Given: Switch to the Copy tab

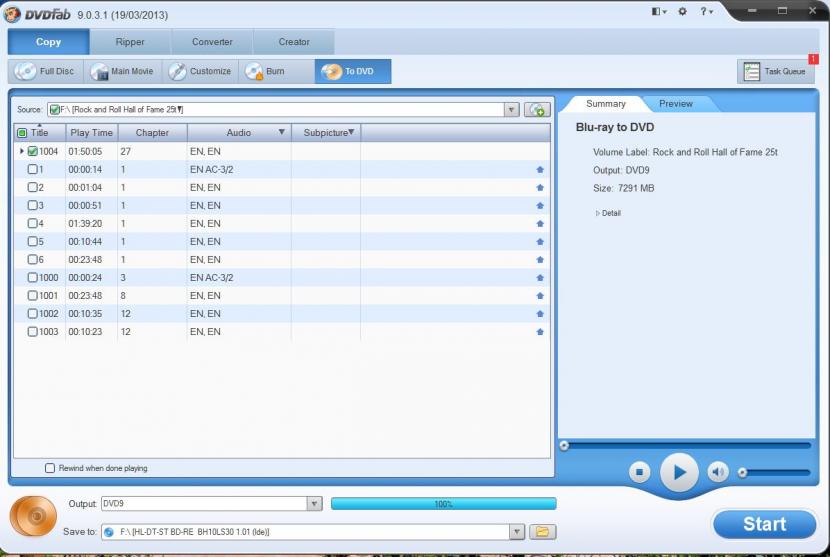Looking at the screenshot, I should point(49,42).
